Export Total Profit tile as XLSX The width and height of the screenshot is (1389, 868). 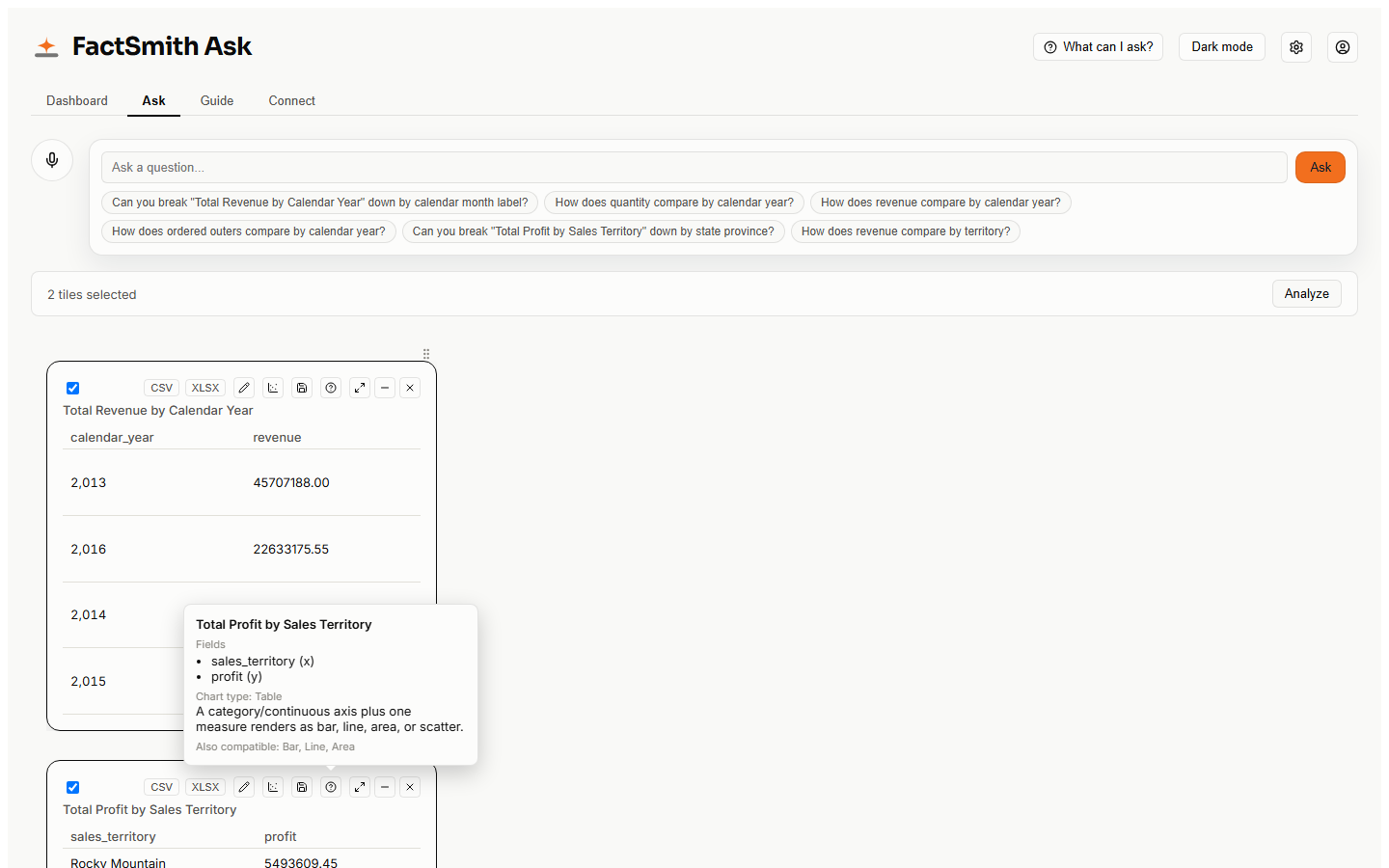(x=205, y=787)
